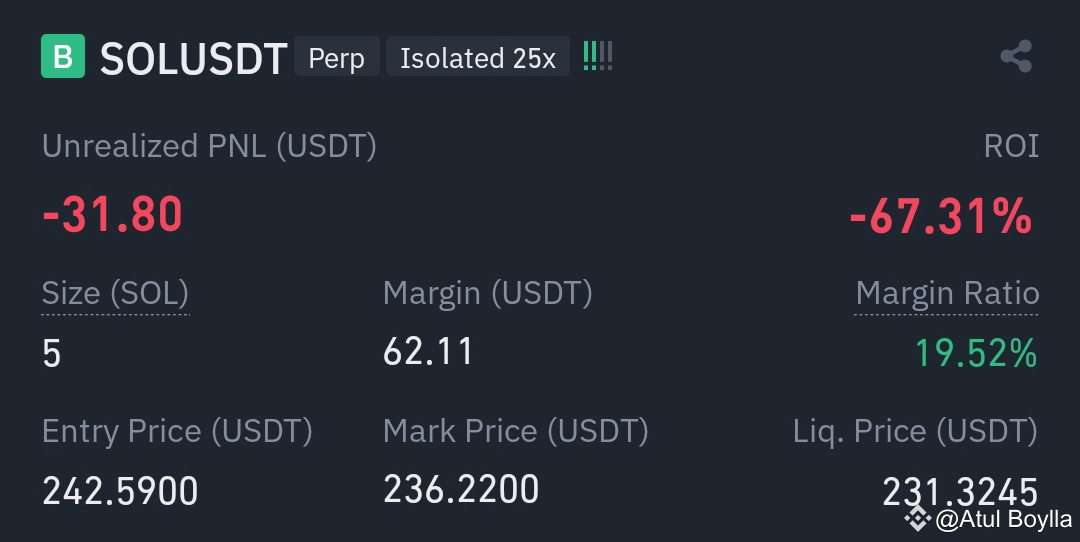Click the Entry Price 242.5900 value
Image resolution: width=1080 pixels, height=542 pixels.
(121, 491)
